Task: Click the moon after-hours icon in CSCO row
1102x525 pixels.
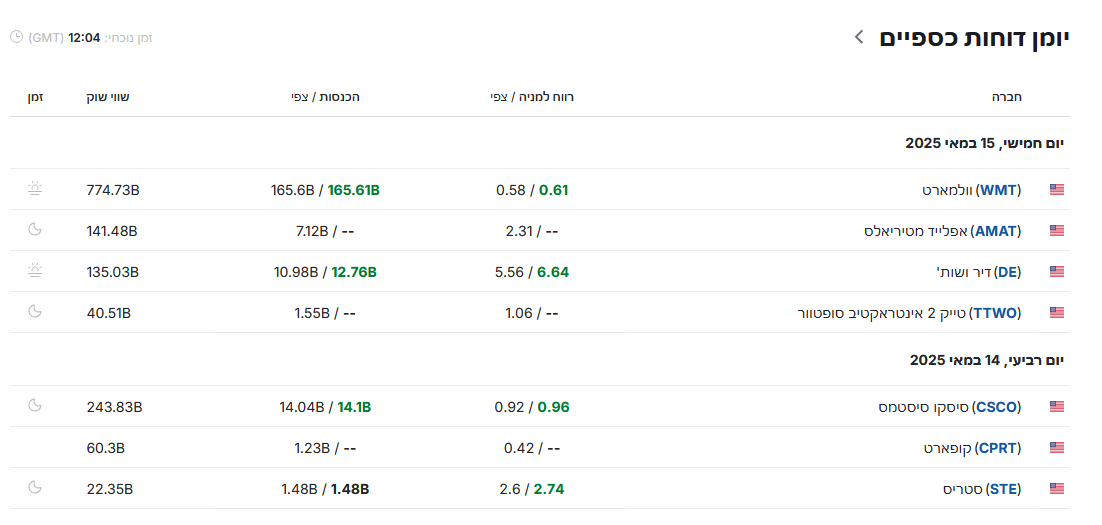Action: point(35,406)
